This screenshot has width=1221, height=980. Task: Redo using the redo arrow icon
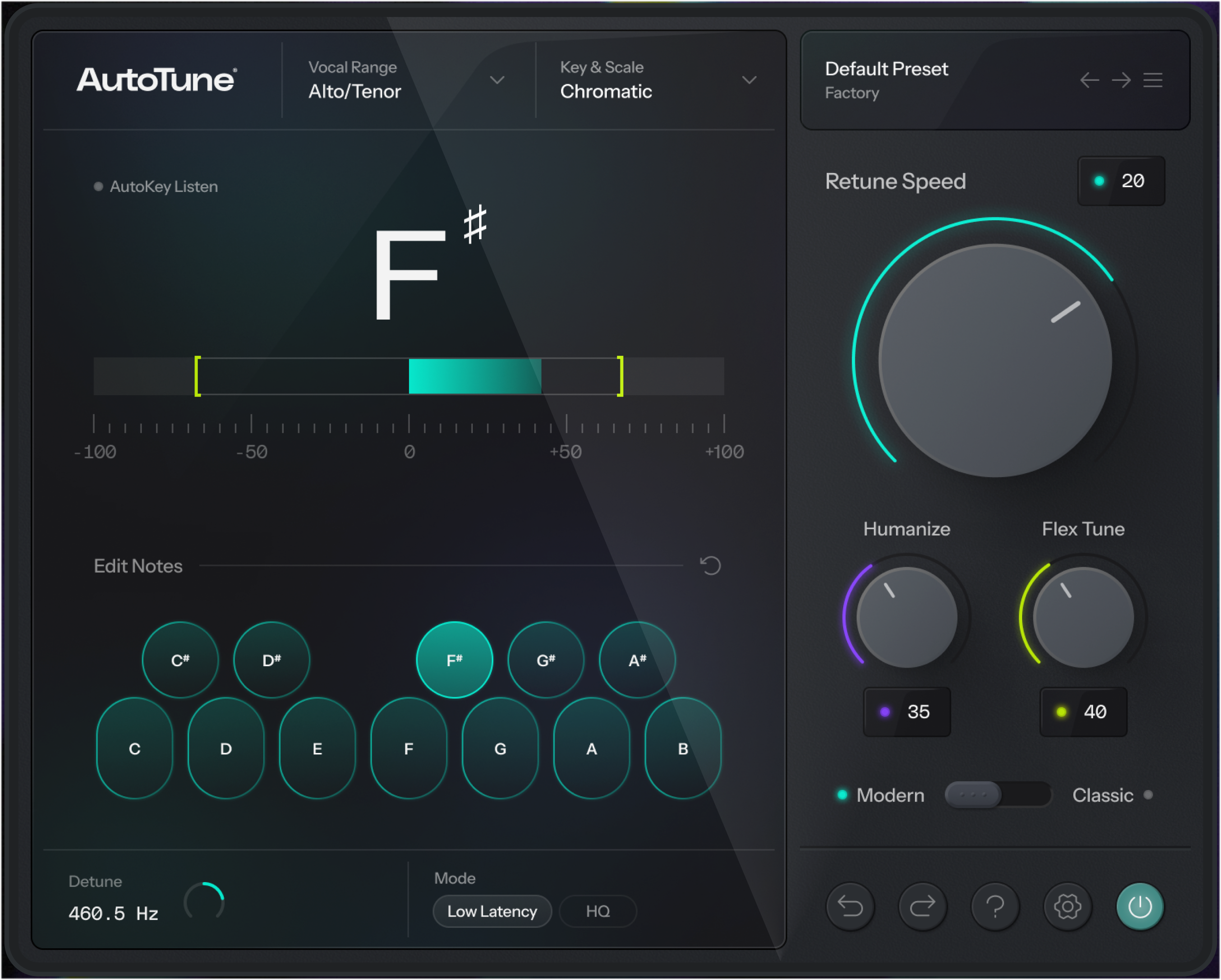[923, 906]
